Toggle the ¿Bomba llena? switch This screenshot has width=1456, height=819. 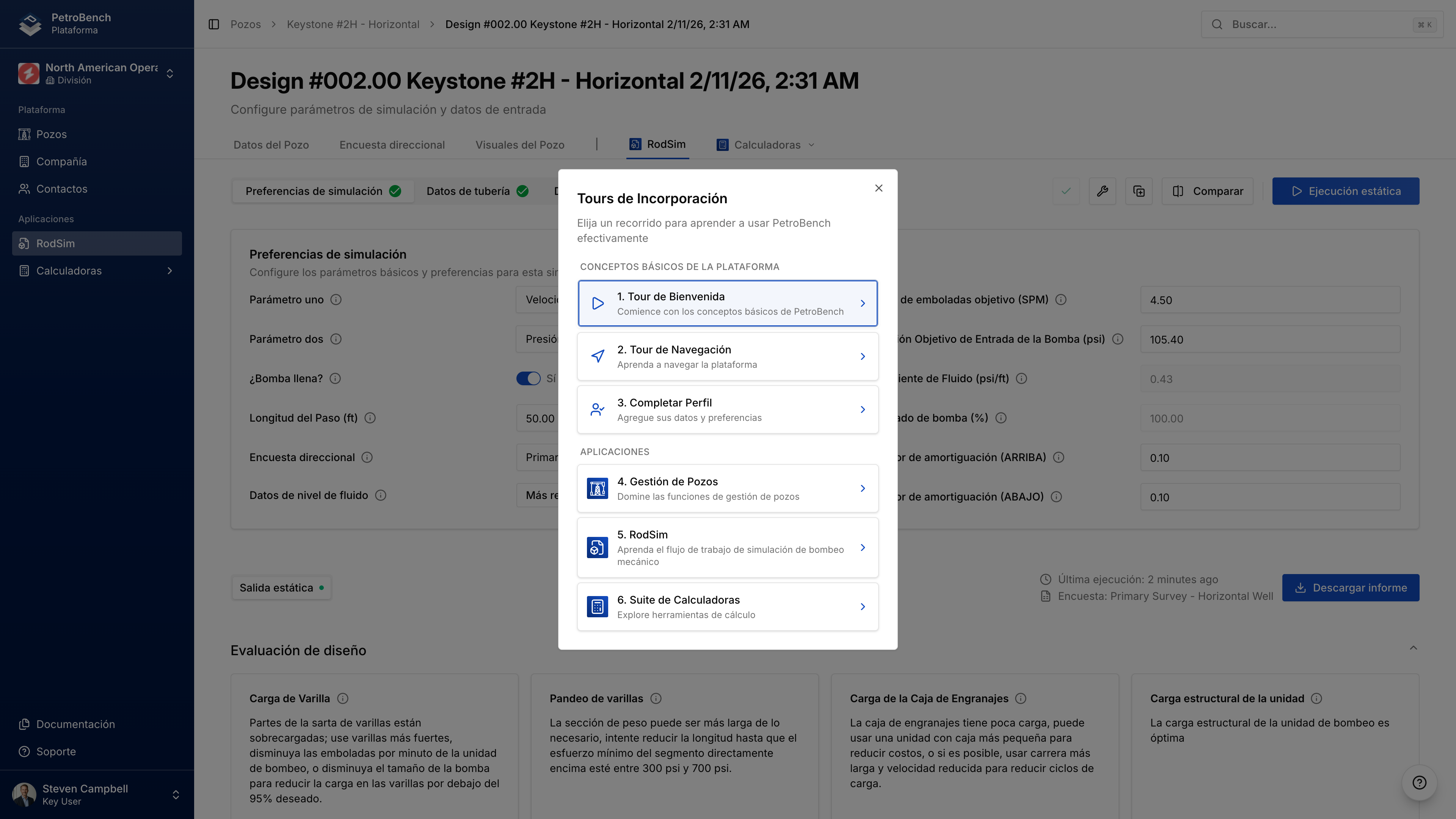point(529,379)
